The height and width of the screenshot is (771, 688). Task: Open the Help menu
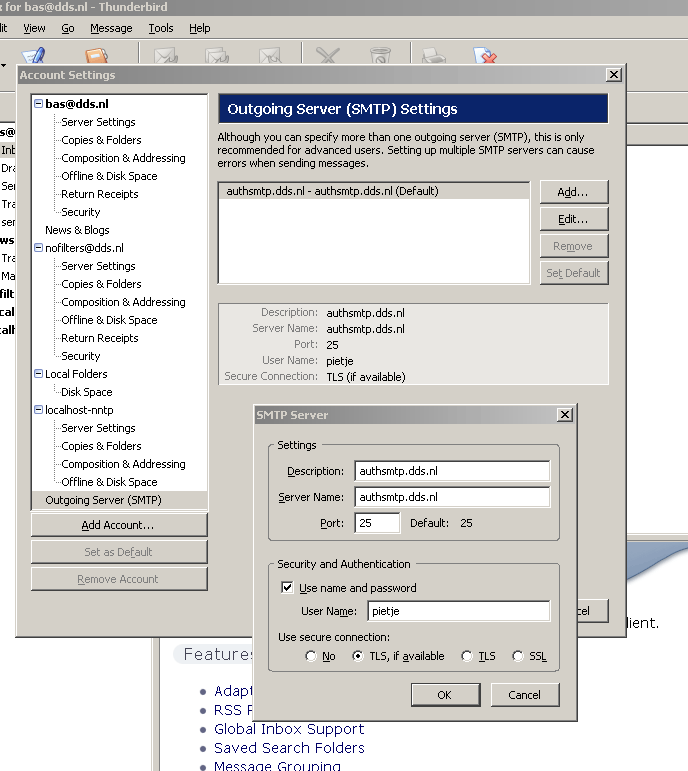point(200,29)
